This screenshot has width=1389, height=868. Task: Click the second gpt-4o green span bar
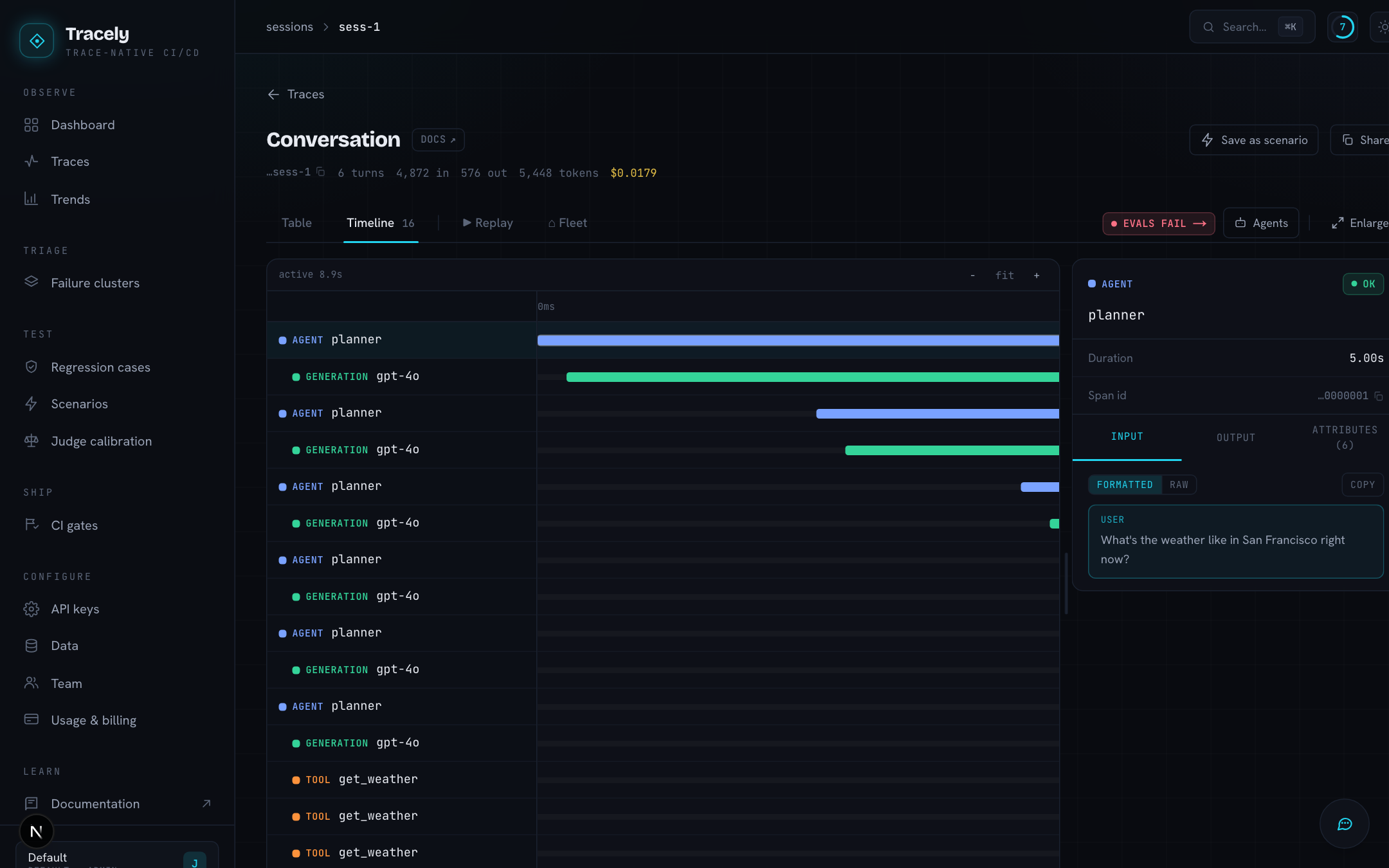click(x=952, y=451)
